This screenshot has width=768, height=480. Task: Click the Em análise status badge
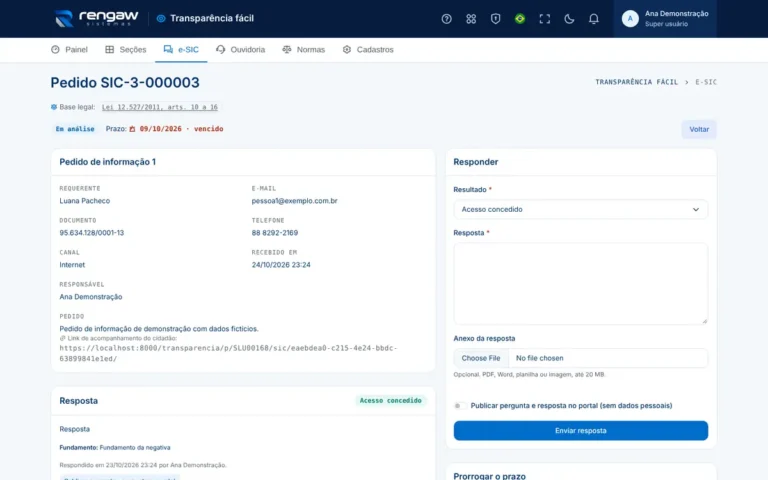tap(75, 129)
